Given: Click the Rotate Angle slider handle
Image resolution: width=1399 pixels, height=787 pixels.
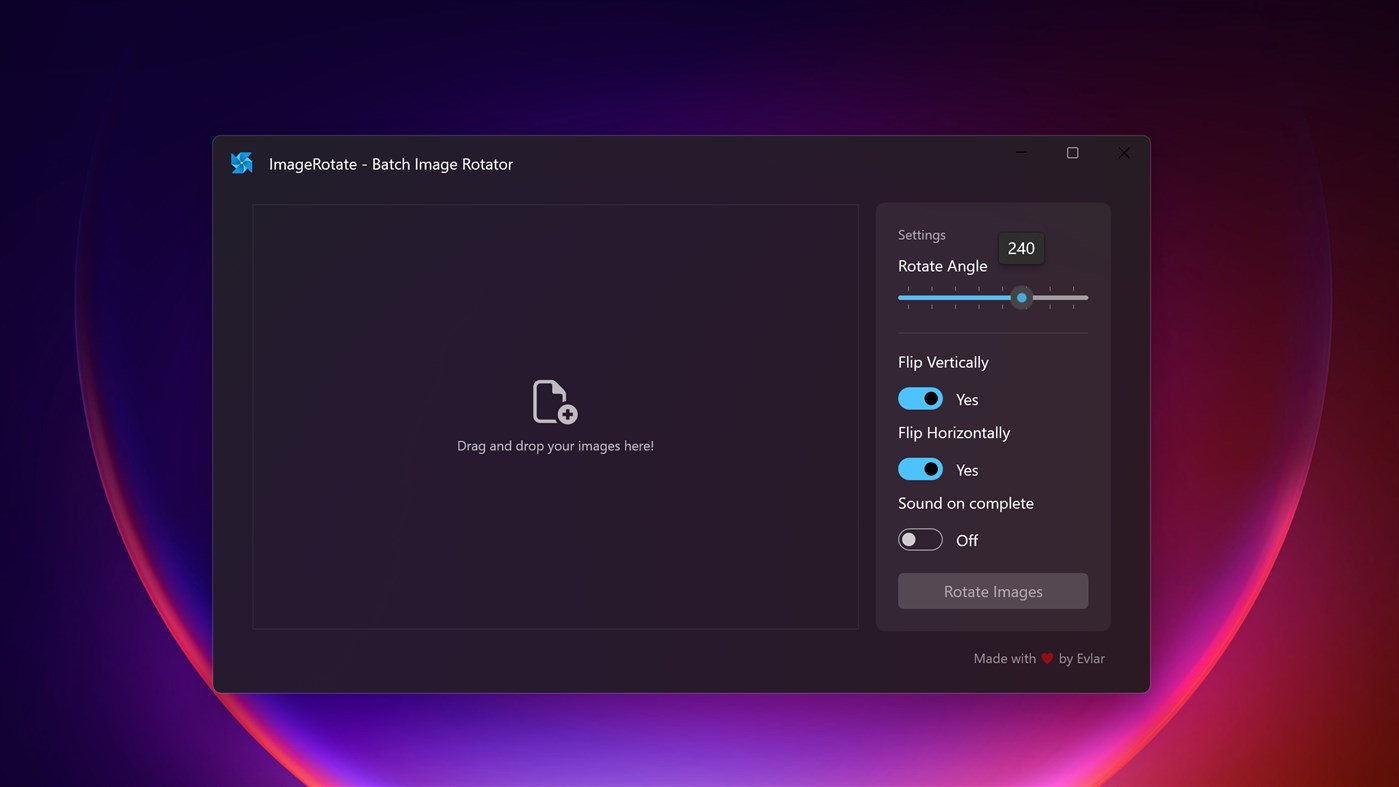Looking at the screenshot, I should coord(1022,297).
